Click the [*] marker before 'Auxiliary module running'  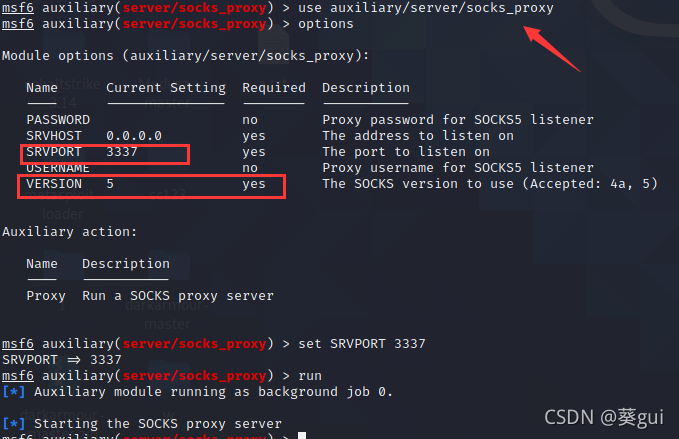click(x=13, y=392)
